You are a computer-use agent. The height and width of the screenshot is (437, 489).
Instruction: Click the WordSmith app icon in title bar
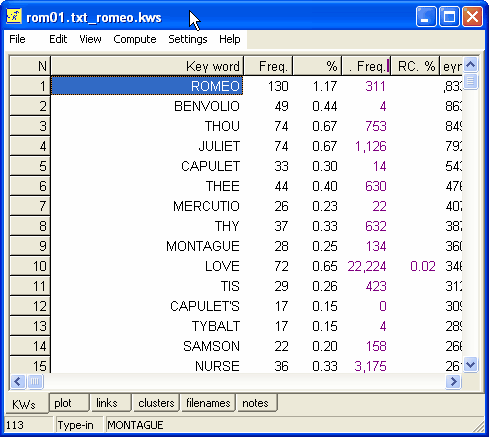click(x=14, y=16)
